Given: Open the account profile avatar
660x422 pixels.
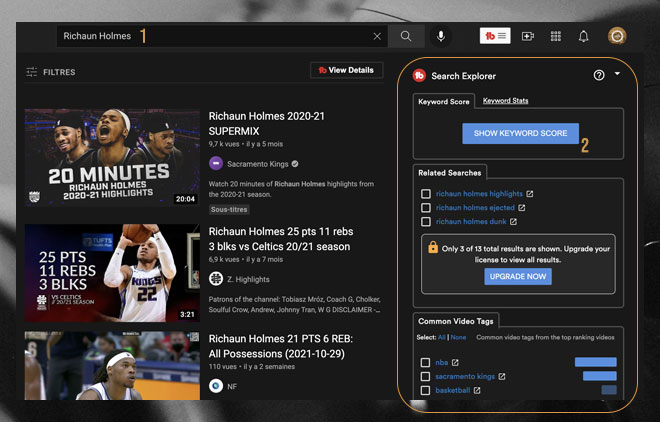Looking at the screenshot, I should [617, 36].
